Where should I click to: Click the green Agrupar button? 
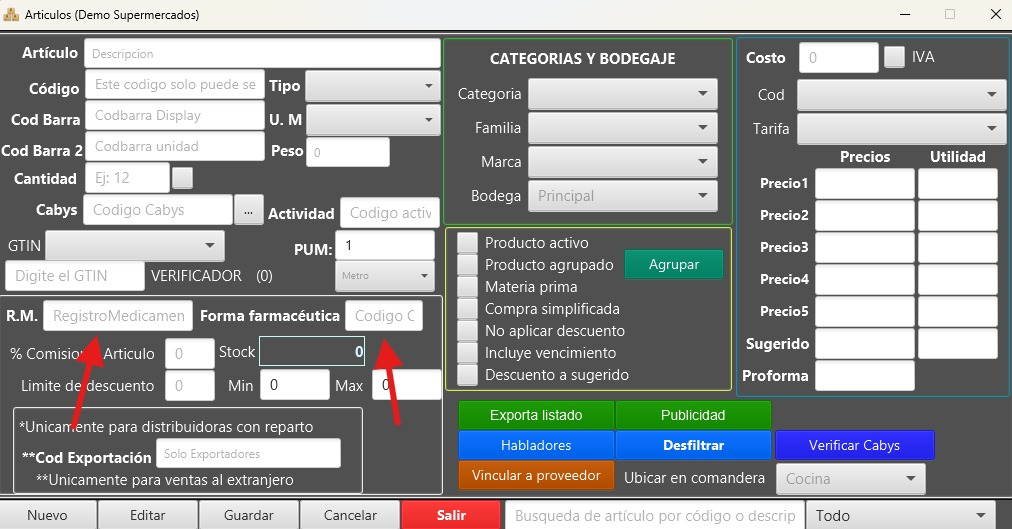click(673, 265)
